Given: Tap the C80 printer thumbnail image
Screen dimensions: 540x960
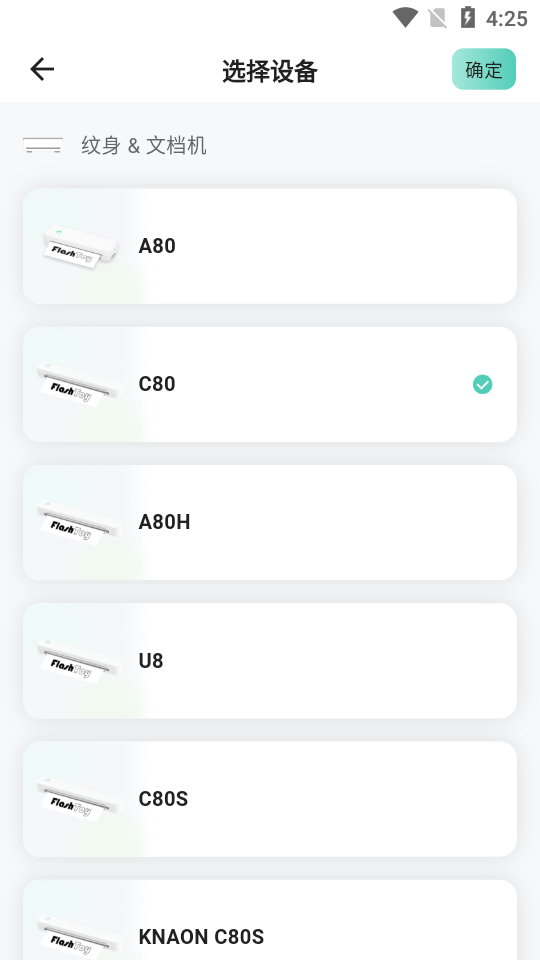Looking at the screenshot, I should pyautogui.click(x=80, y=384).
